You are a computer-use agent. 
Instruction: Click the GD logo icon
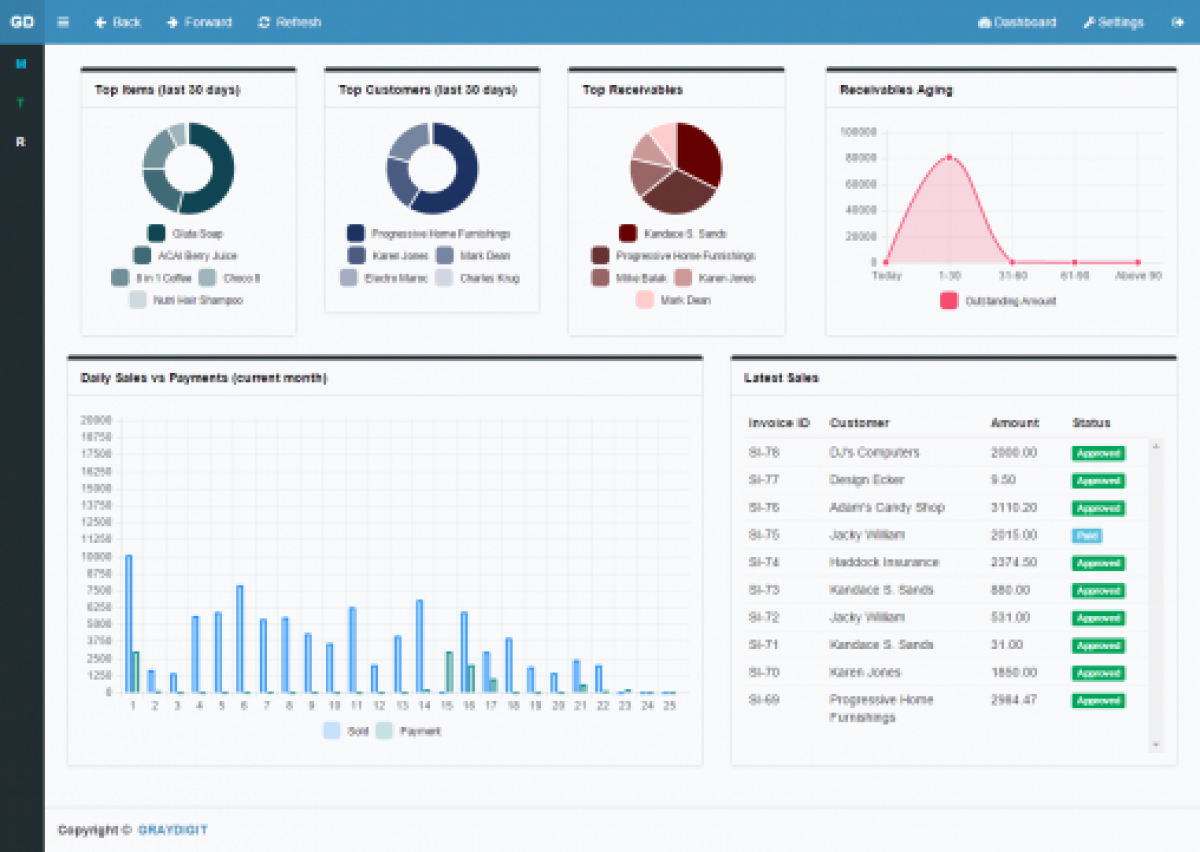tap(21, 21)
